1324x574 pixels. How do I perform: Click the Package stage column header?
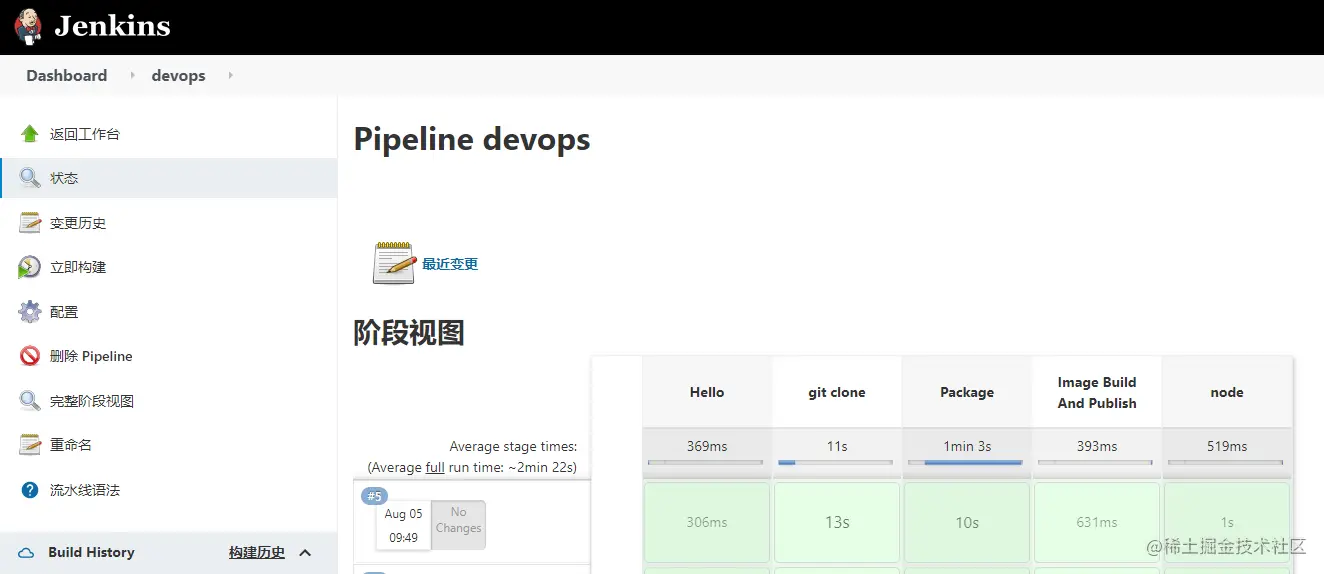point(967,392)
